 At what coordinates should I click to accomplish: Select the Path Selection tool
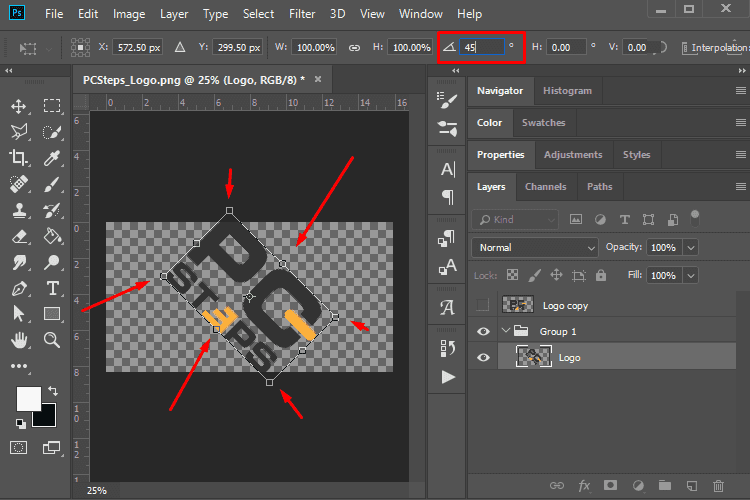point(19,314)
